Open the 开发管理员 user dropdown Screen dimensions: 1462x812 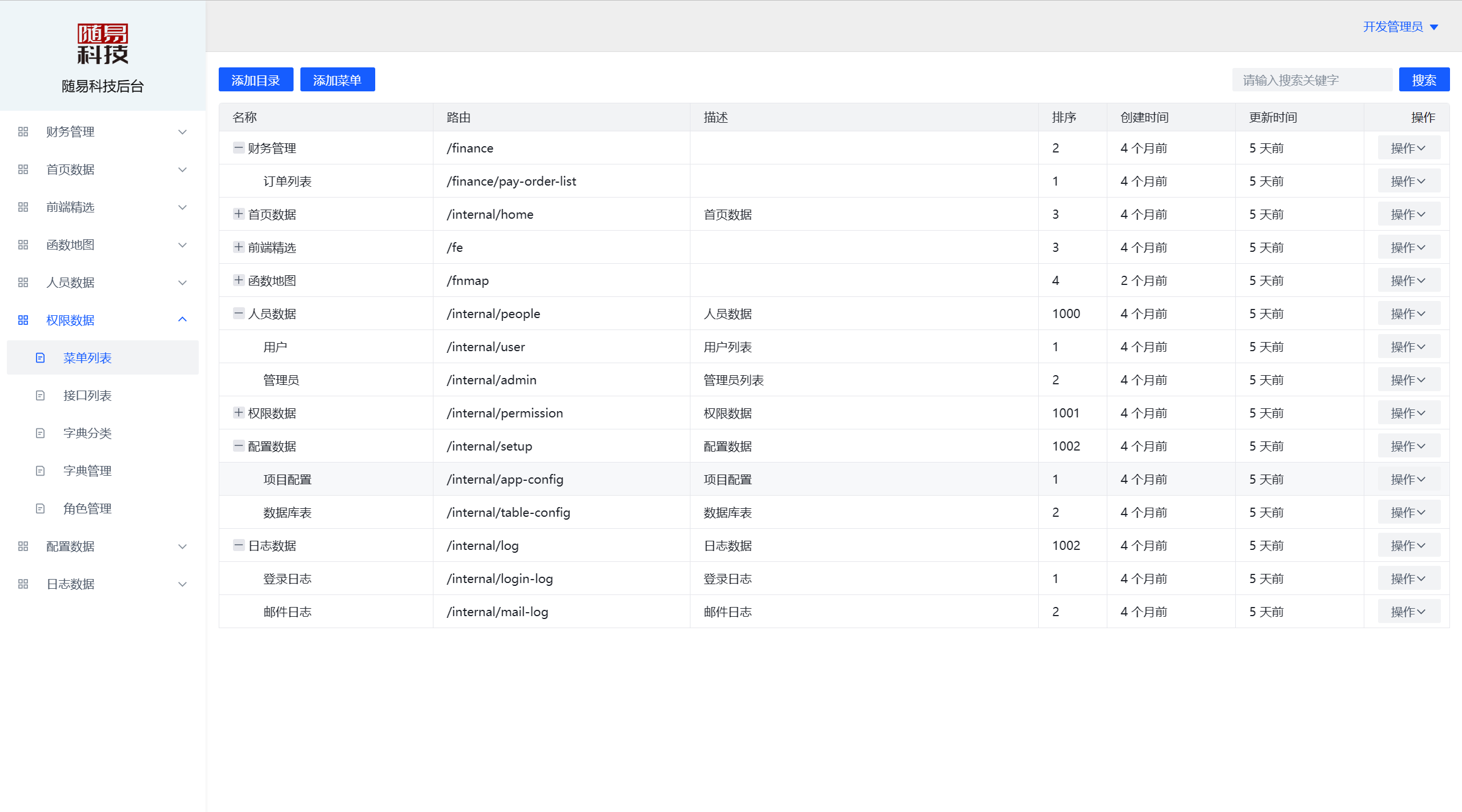pos(1400,27)
